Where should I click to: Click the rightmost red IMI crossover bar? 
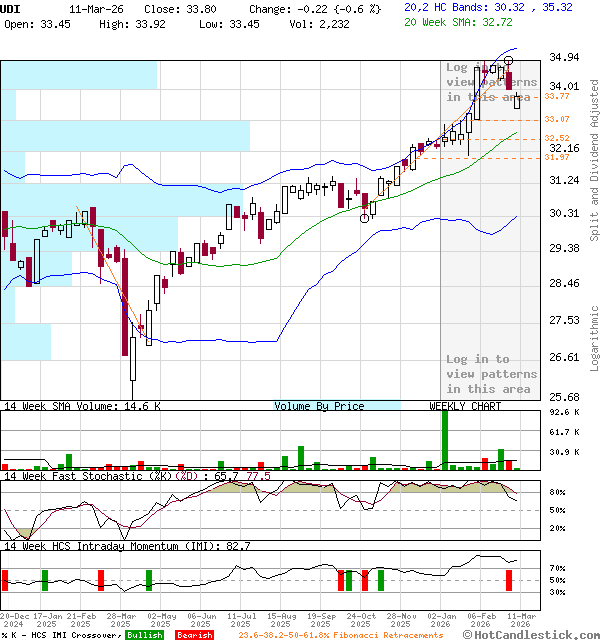[x=509, y=580]
